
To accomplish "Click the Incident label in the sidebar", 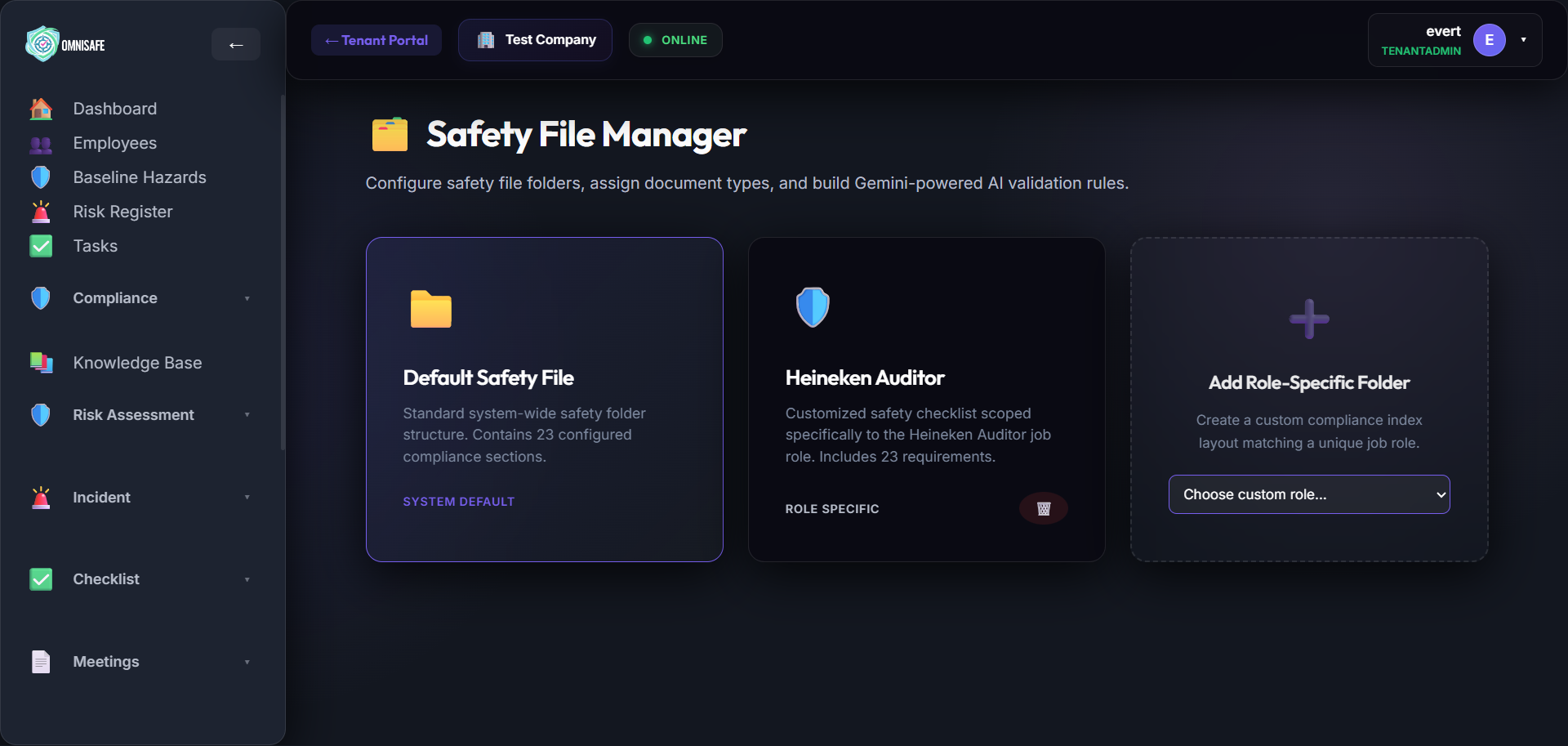I will [x=102, y=498].
